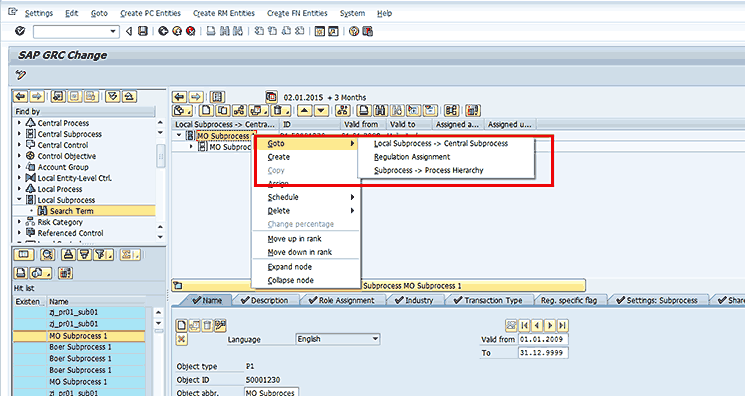The height and width of the screenshot is (396, 745).
Task: Collapse the Local Subprocess tree node
Action: click(x=19, y=200)
